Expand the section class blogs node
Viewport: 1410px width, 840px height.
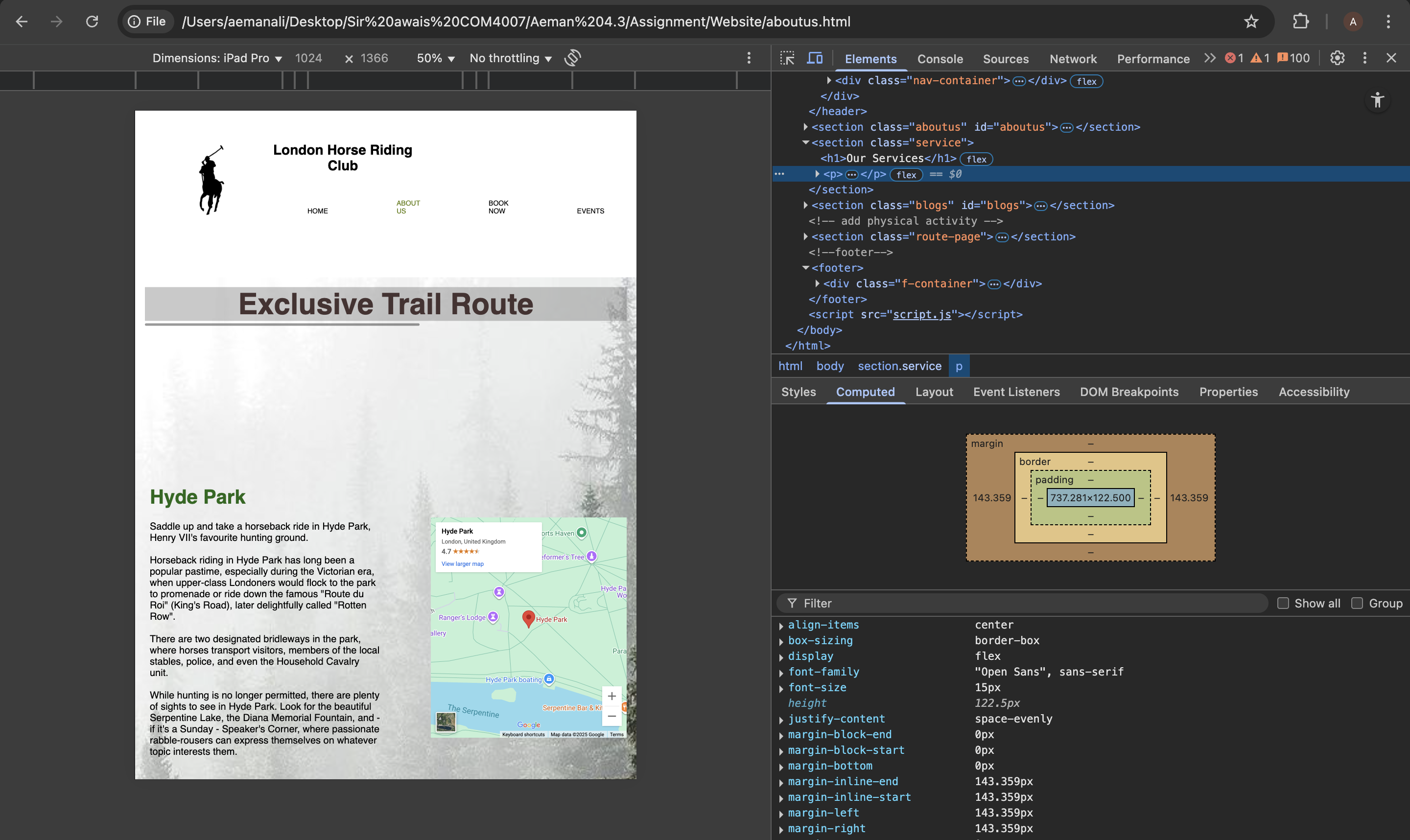(805, 206)
